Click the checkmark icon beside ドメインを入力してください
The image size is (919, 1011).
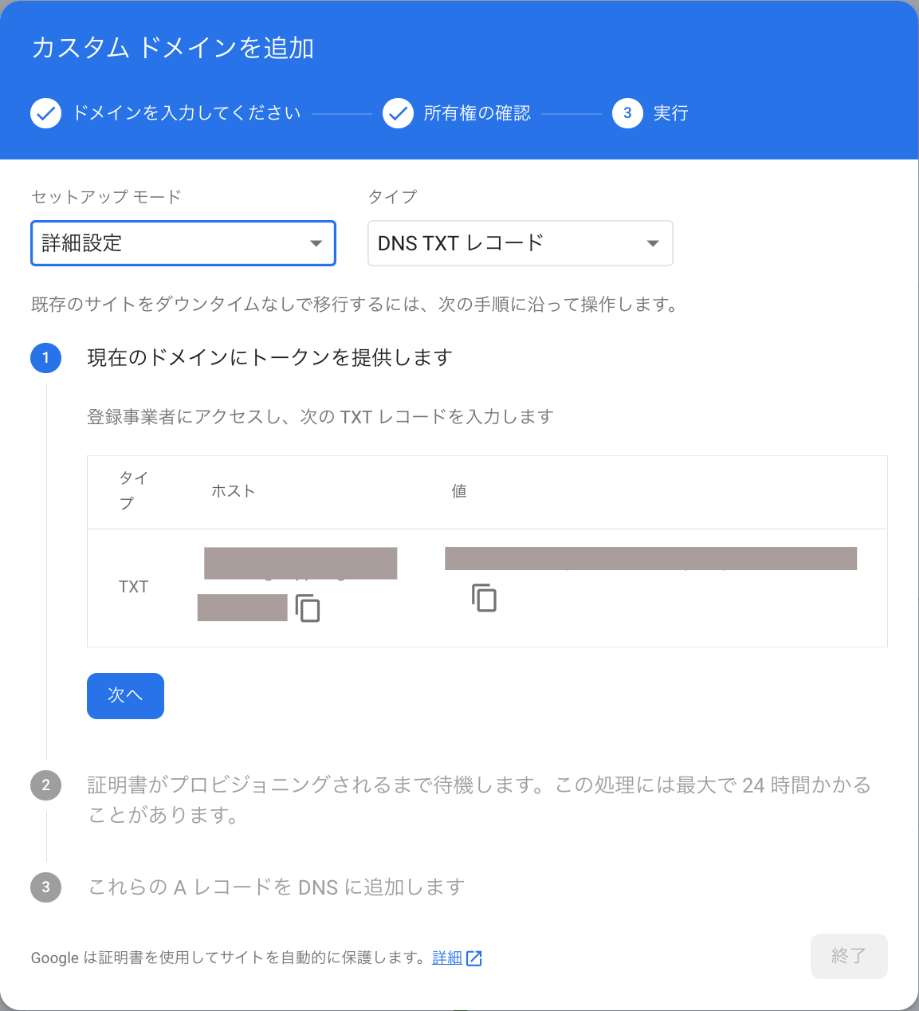(46, 114)
